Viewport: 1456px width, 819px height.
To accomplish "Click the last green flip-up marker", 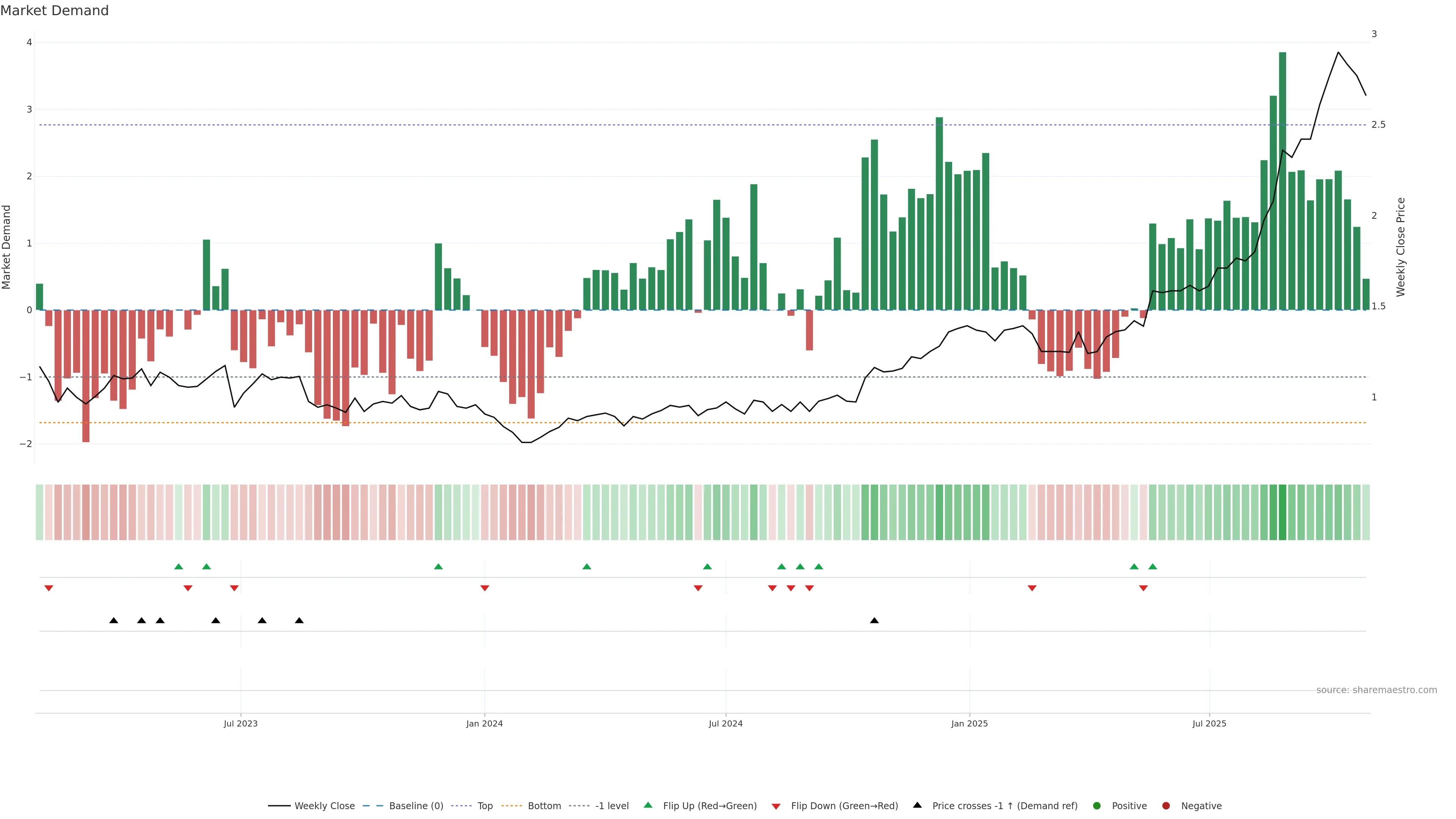I will tap(1153, 566).
